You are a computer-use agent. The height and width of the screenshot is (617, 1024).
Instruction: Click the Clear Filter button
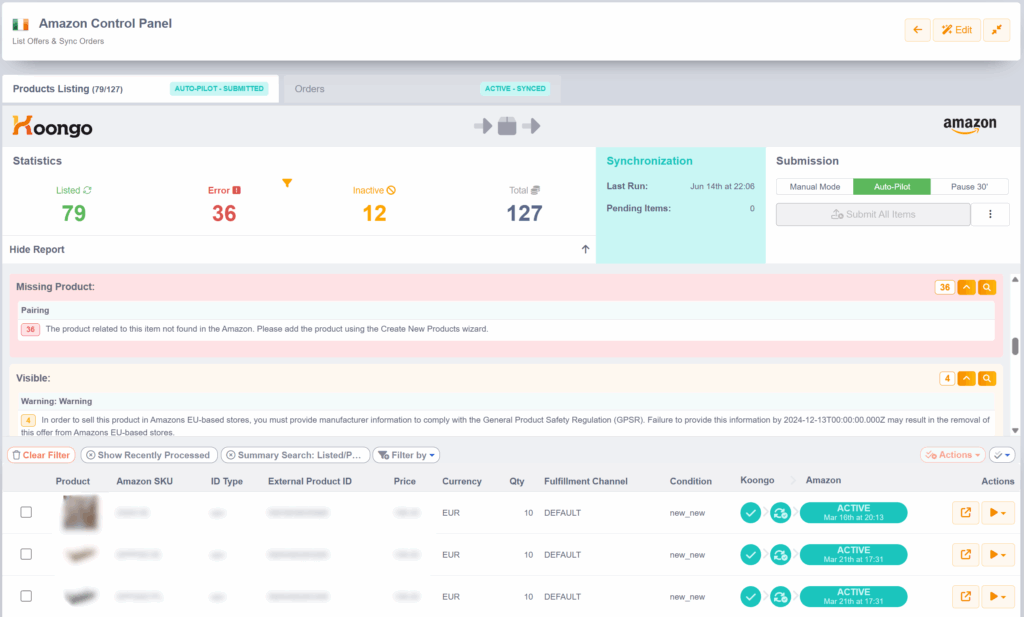(41, 455)
